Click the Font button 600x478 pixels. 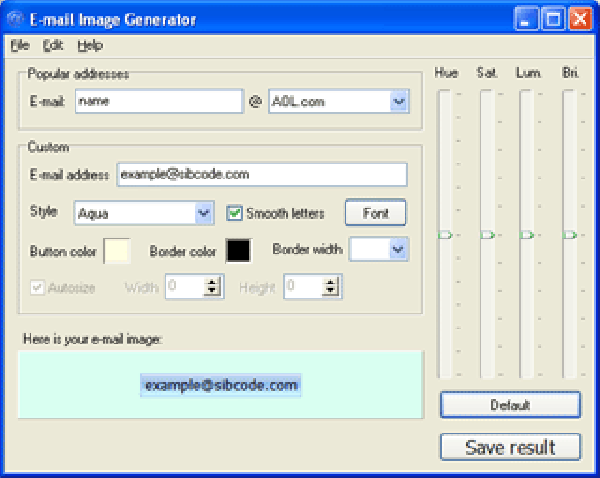[x=375, y=213]
